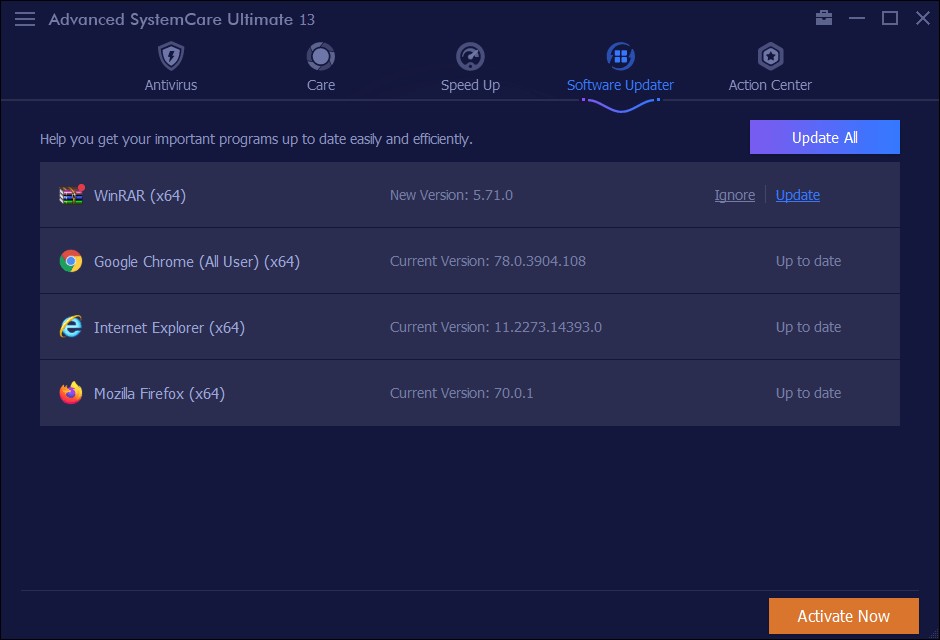This screenshot has width=940, height=640.
Task: Click the WinRAR application icon
Action: [68, 194]
